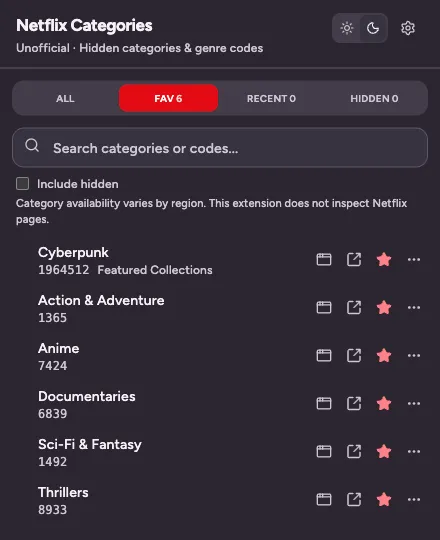This screenshot has height=540, width=440.
Task: Open Anime in new tab icon
Action: pyautogui.click(x=354, y=355)
